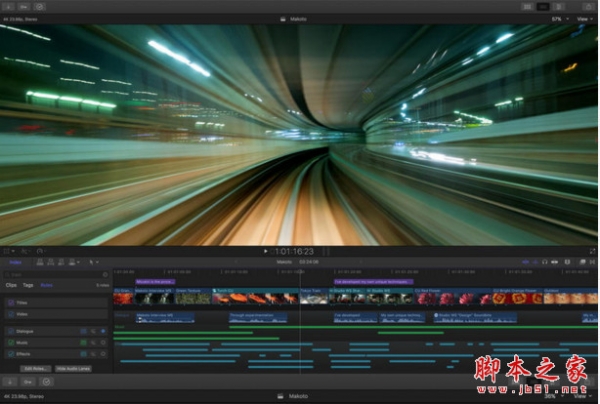Screen dimensions: 600x404
Task: Toggle the Effects role checkbox
Action: (11, 354)
